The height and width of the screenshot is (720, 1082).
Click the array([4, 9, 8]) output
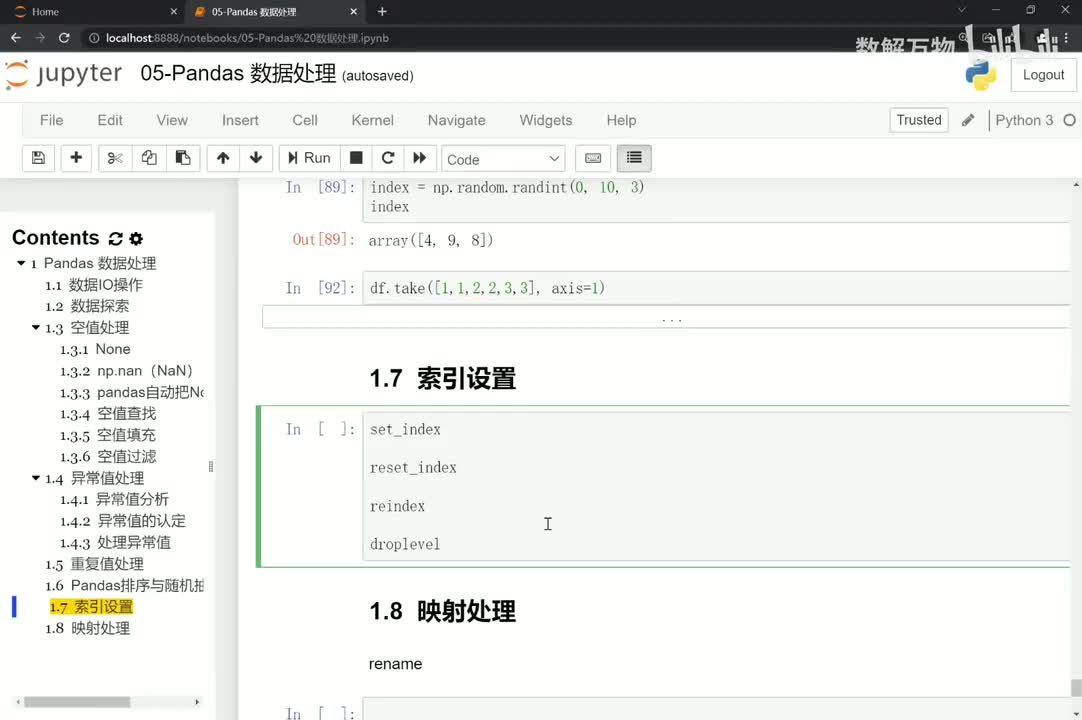tap(431, 240)
